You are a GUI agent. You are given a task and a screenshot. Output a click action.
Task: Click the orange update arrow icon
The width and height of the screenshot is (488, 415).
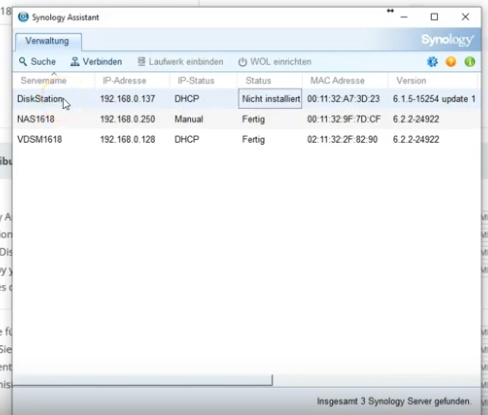pos(451,62)
